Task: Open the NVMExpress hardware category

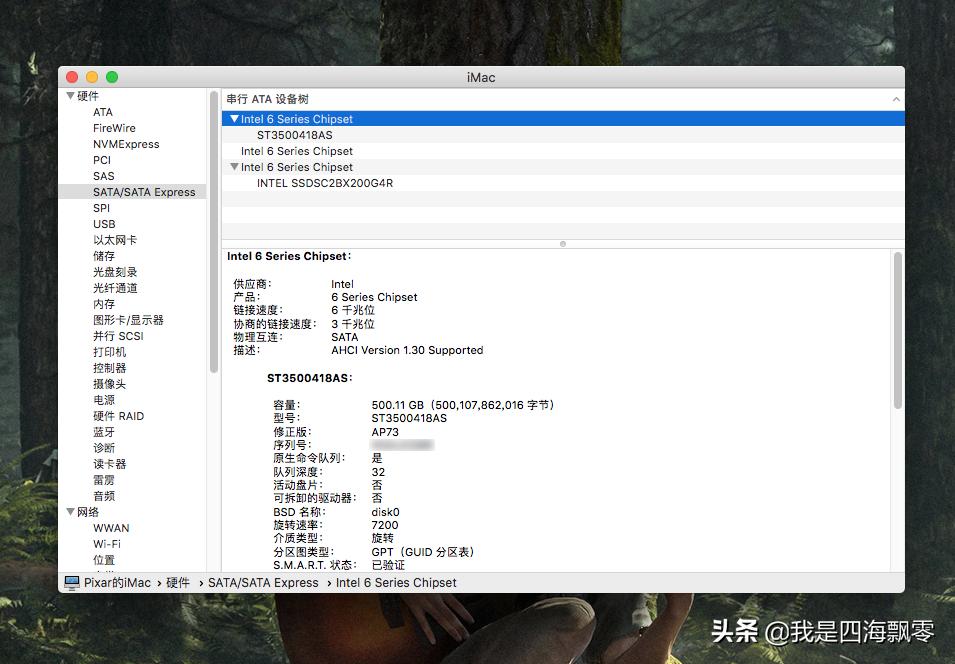Action: pos(125,144)
